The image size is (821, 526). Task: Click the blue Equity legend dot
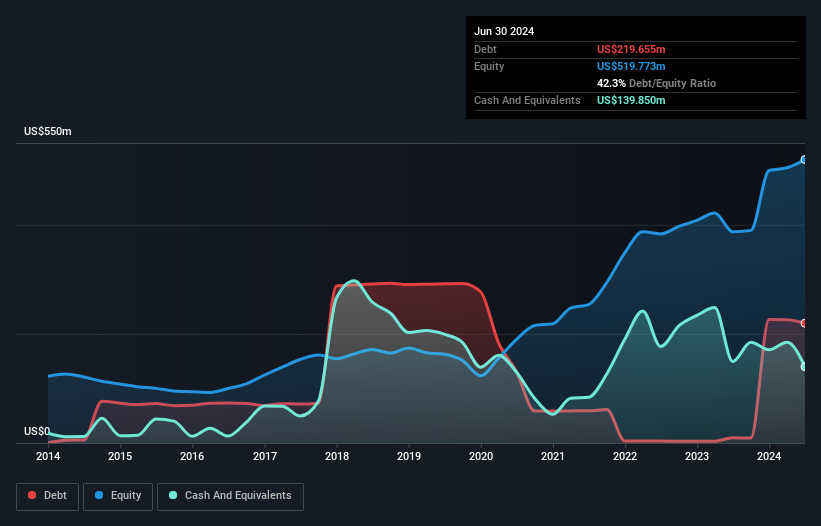click(x=99, y=495)
